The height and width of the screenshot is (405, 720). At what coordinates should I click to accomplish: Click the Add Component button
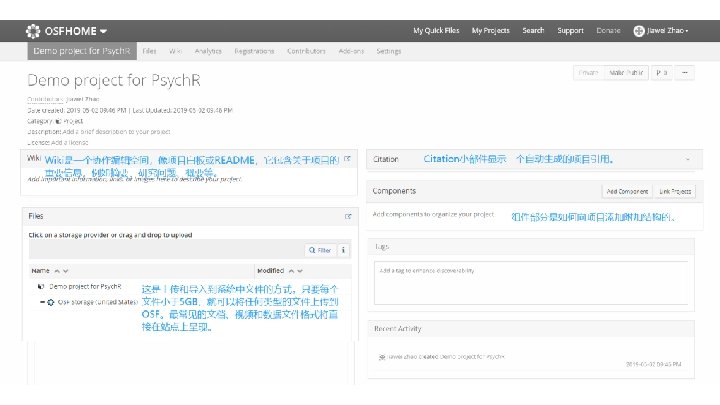(627, 191)
